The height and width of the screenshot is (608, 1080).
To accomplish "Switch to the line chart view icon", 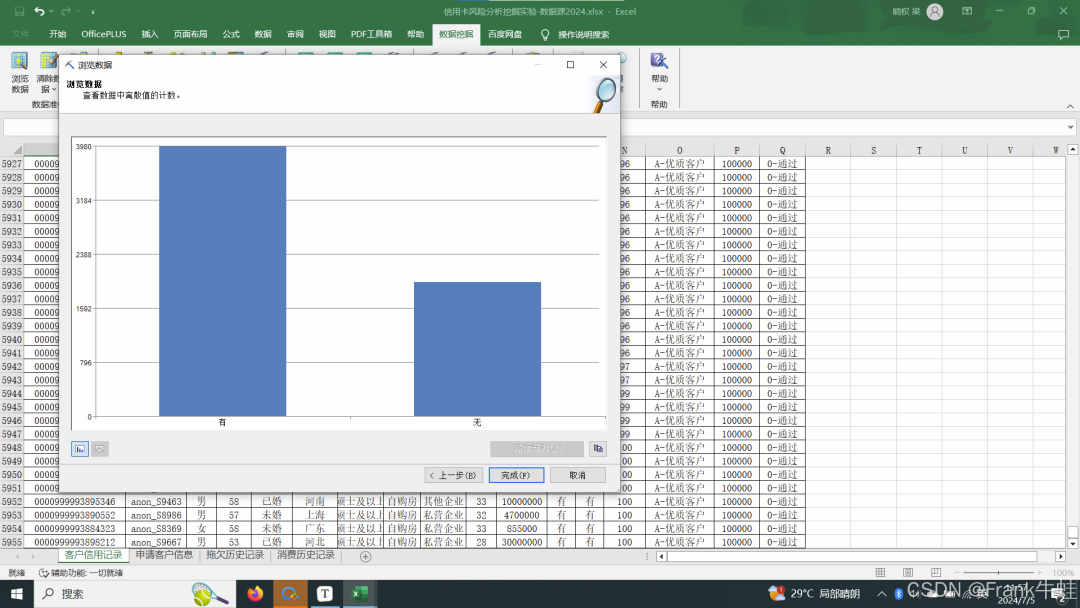I will tap(100, 449).
